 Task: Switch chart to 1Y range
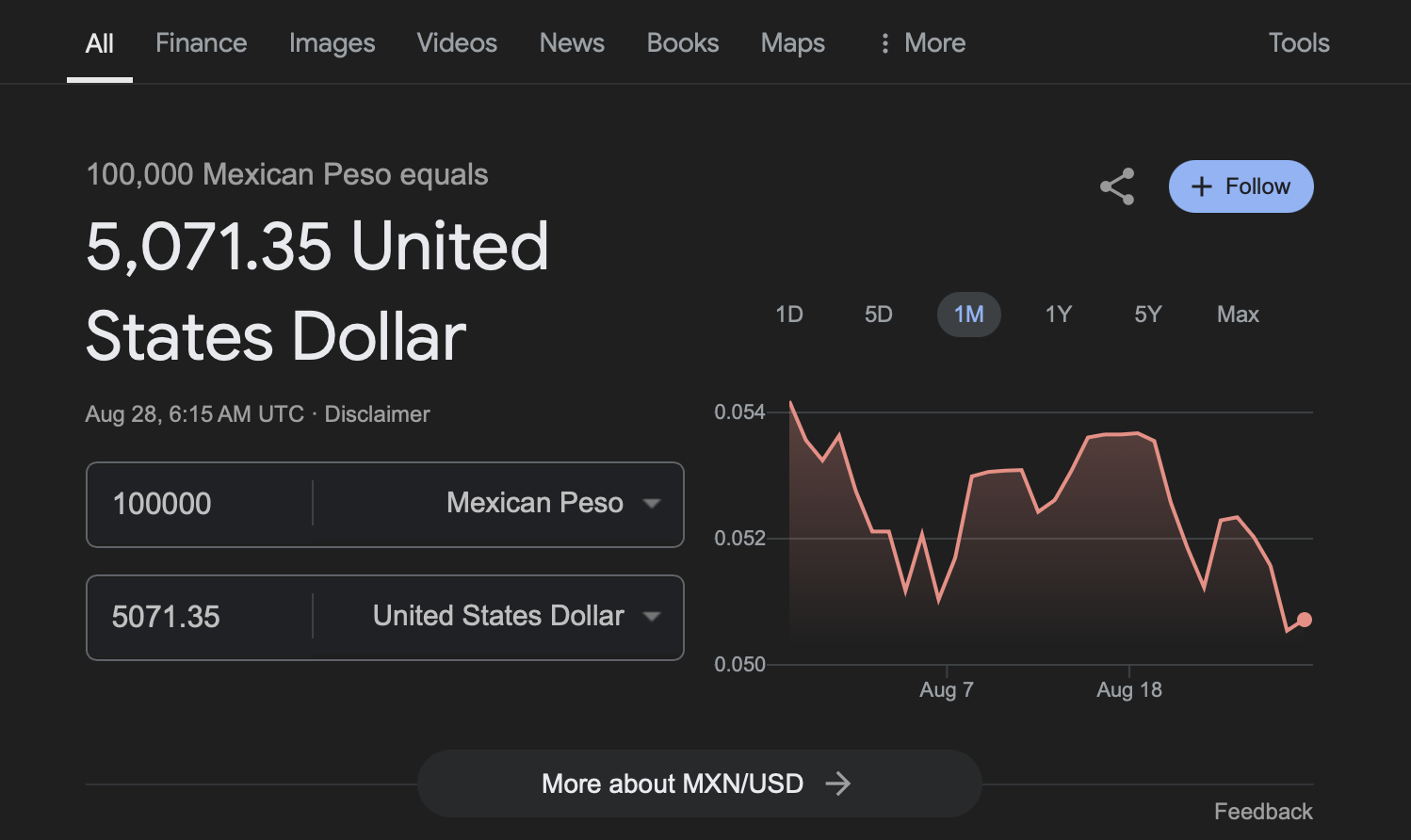point(1058,315)
